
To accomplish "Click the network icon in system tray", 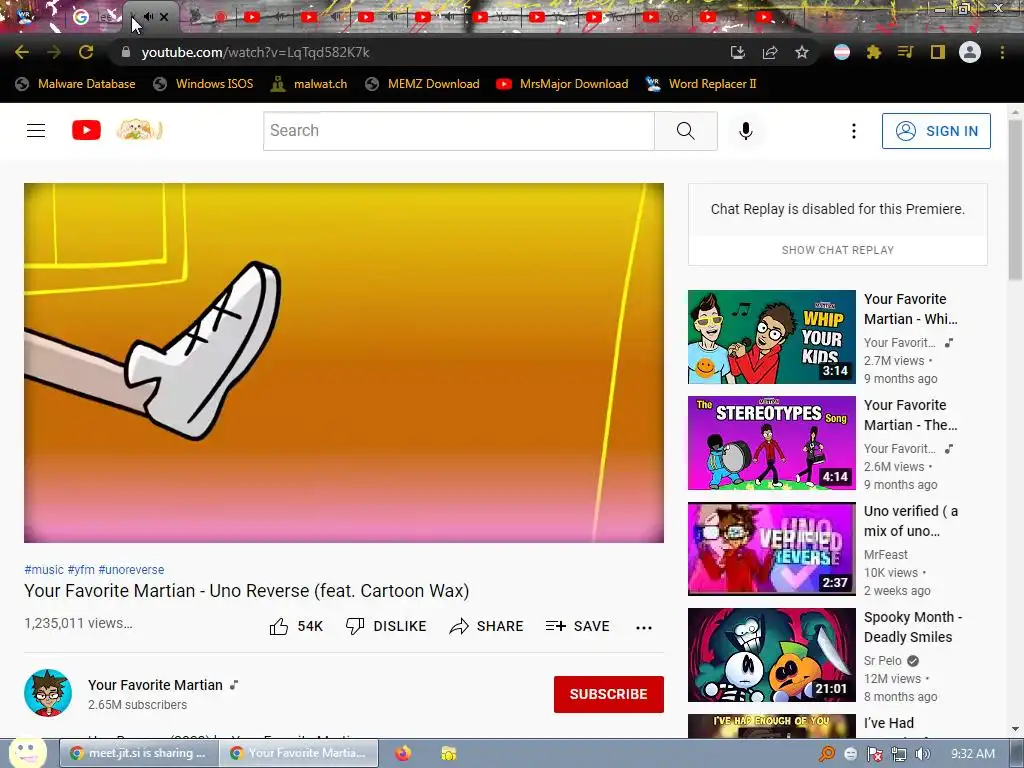I will click(x=899, y=754).
